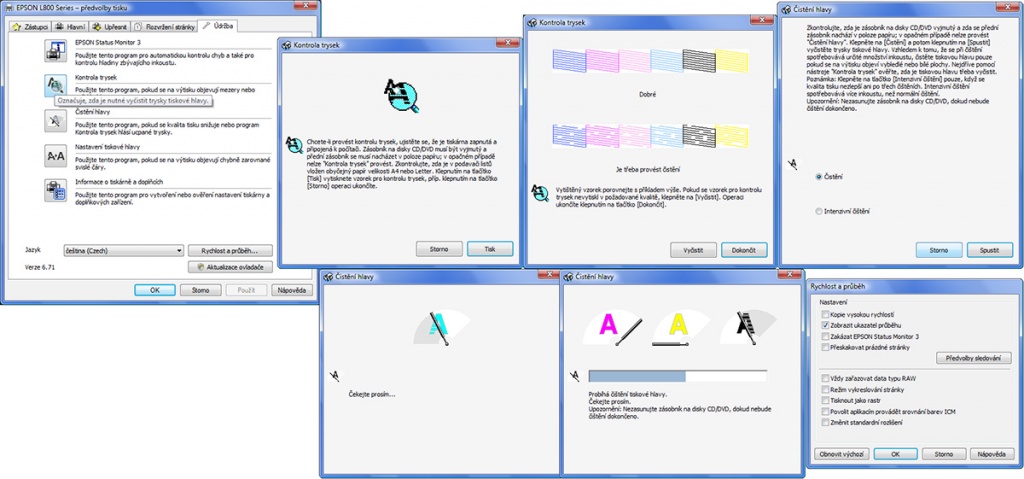Open Informace o tiskárně a doplňcích icon

56,190
